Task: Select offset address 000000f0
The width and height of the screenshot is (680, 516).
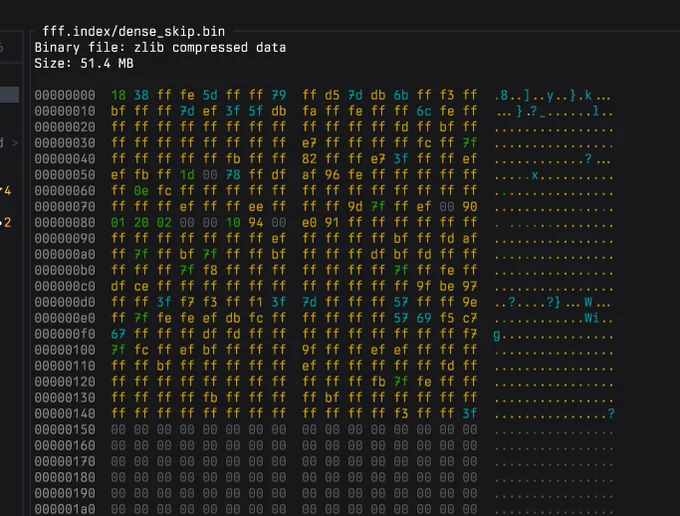Action: click(x=65, y=334)
